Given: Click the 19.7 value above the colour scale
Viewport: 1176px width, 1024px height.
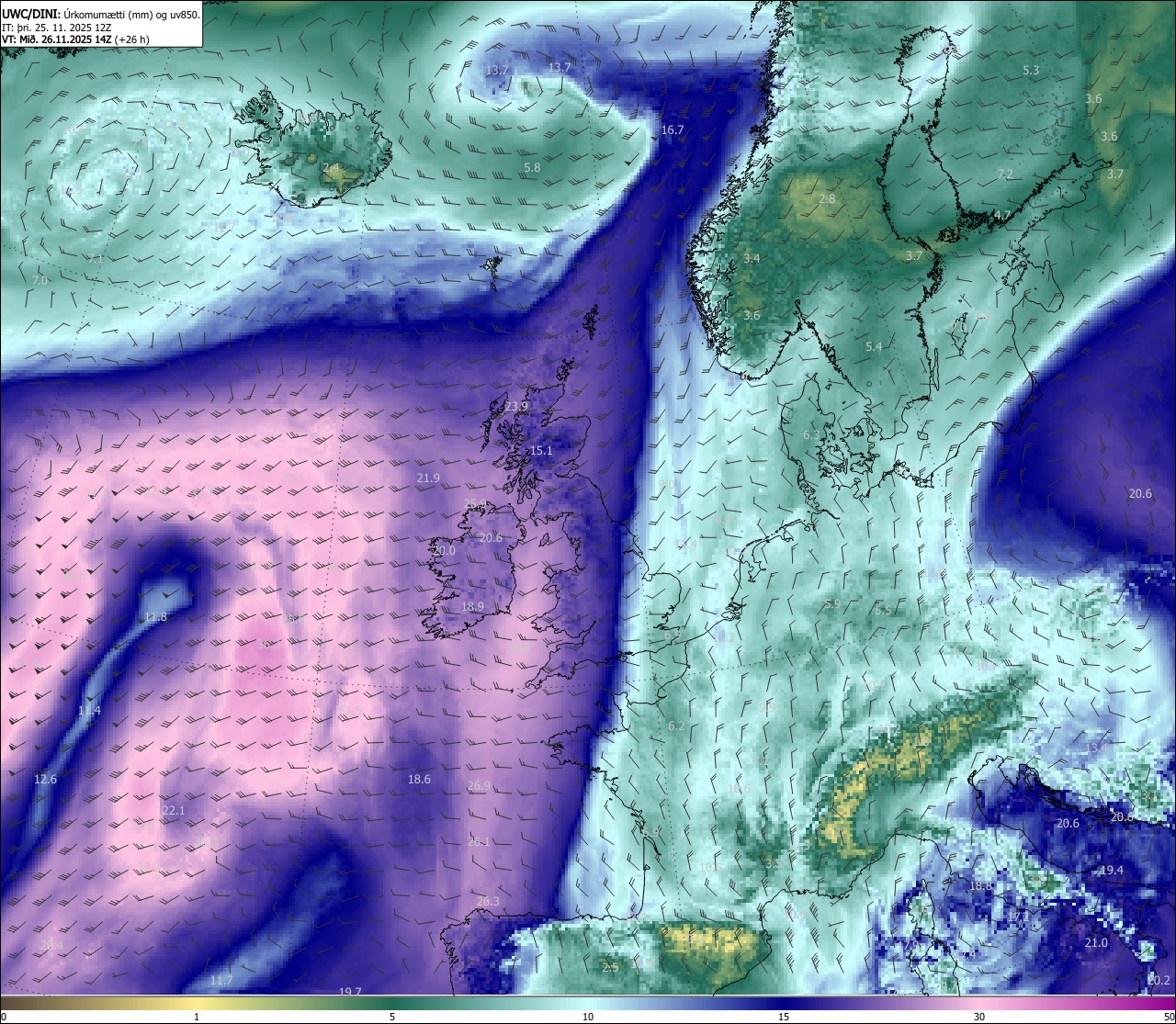Looking at the screenshot, I should 350,992.
